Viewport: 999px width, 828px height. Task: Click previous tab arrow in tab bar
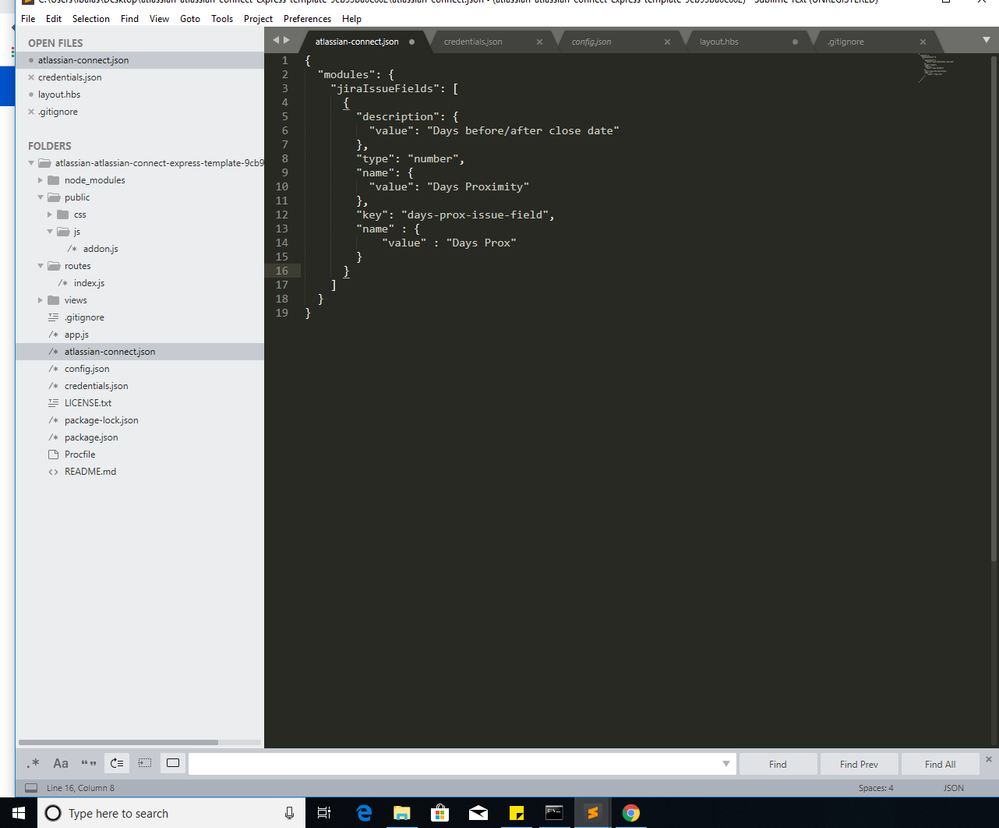(x=276, y=40)
